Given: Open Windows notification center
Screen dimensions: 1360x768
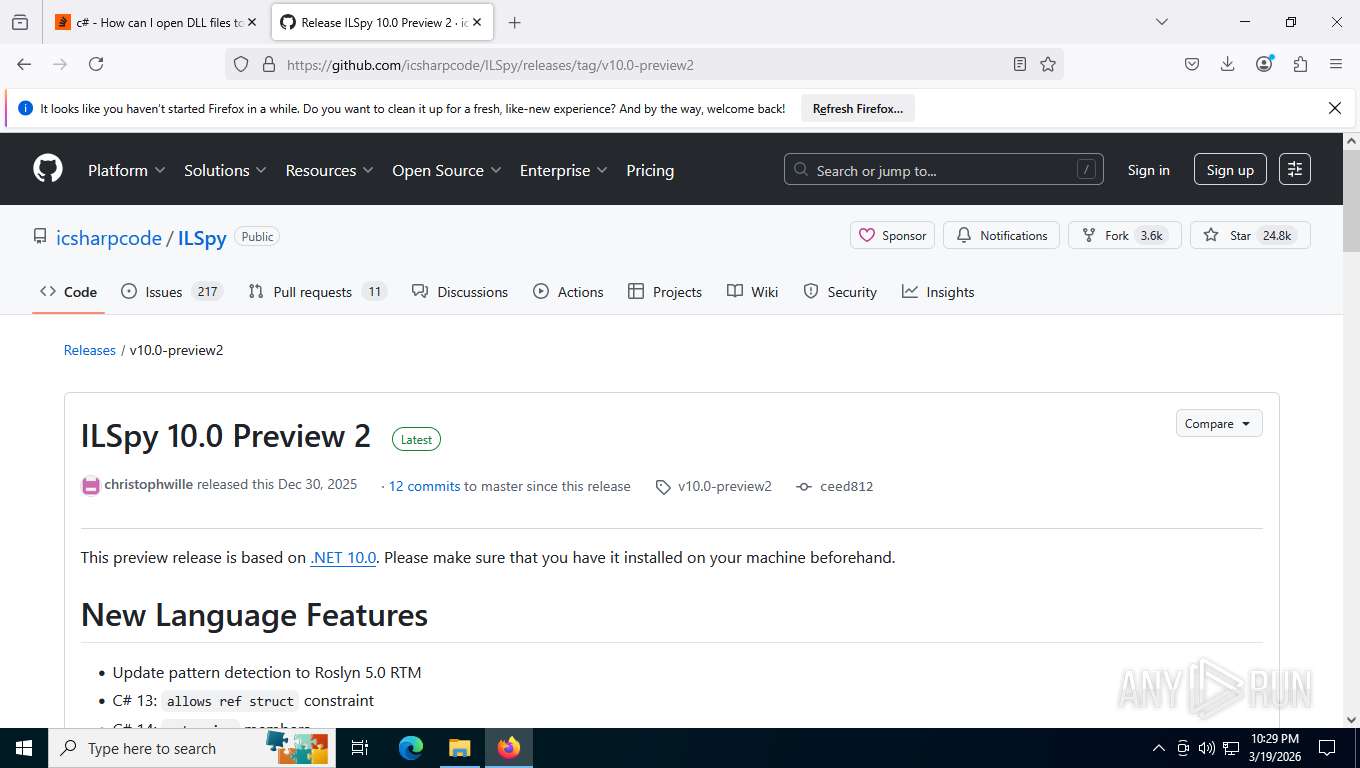Looking at the screenshot, I should 1327,748.
